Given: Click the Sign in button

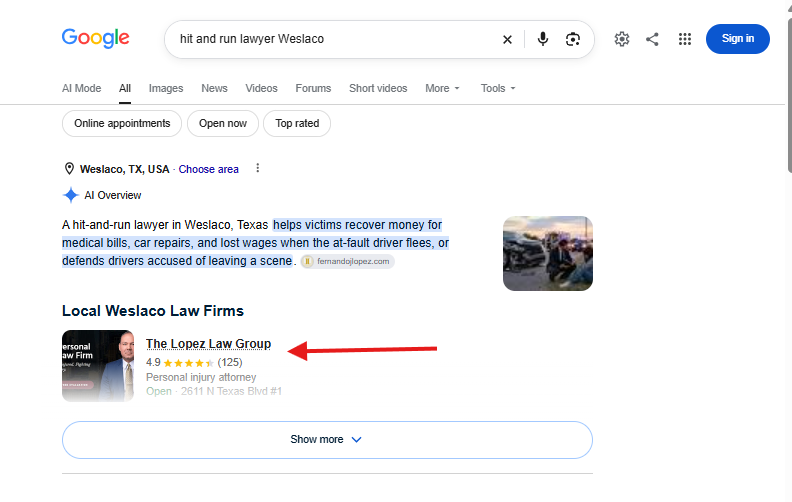Looking at the screenshot, I should coord(737,39).
